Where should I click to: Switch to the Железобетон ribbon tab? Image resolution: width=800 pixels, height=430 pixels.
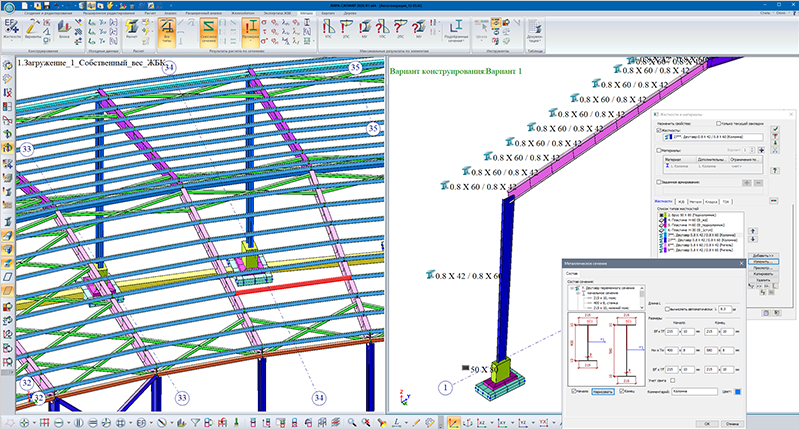(241, 12)
